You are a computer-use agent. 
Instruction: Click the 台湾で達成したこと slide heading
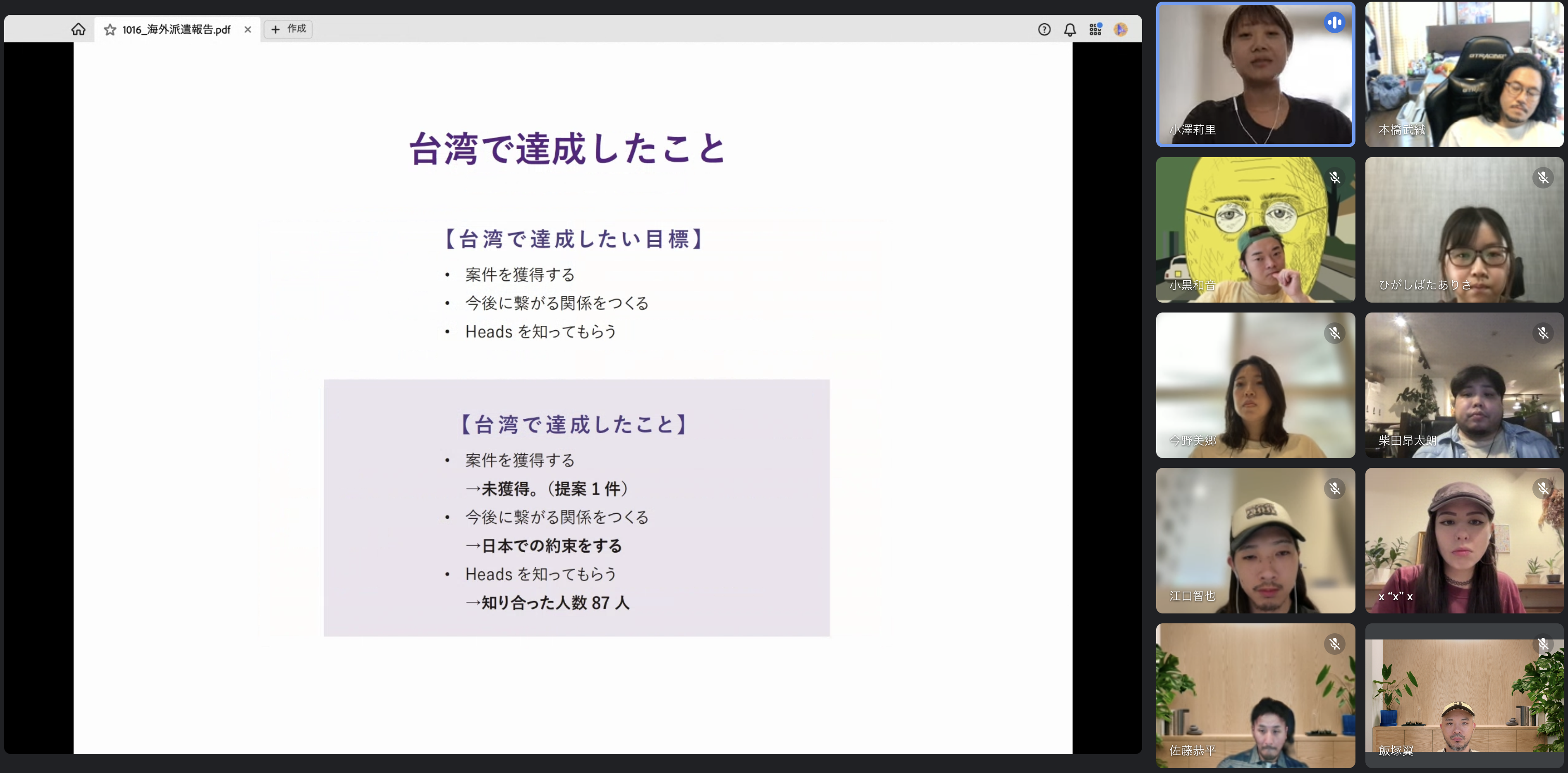coord(567,149)
